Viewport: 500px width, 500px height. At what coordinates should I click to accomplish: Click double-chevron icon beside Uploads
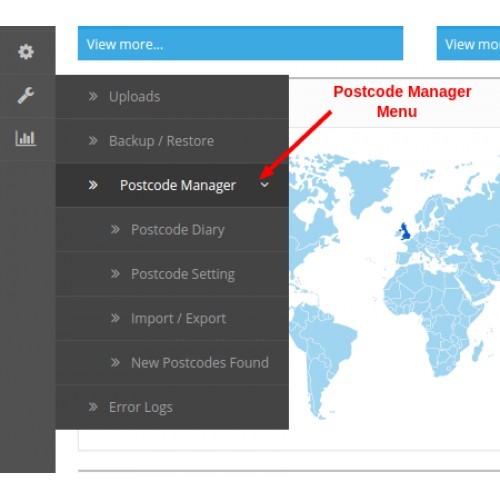(93, 96)
